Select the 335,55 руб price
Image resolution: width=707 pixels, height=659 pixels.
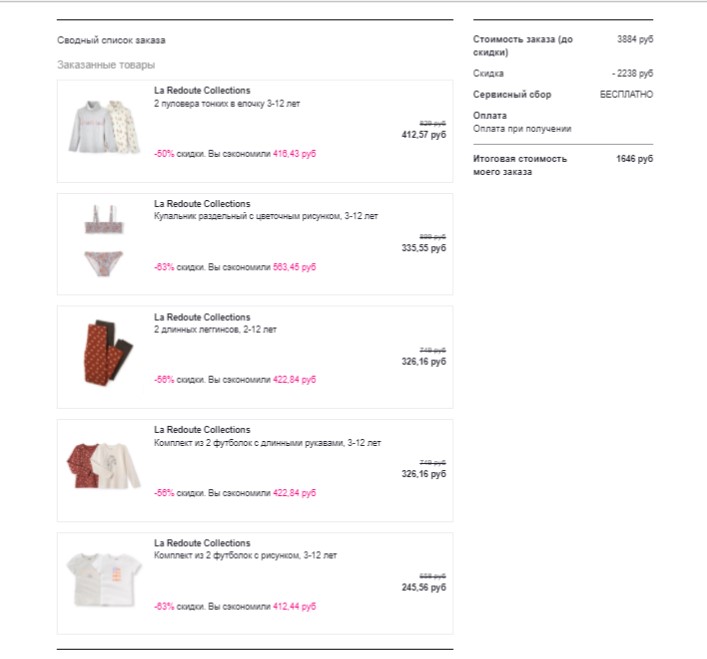(x=424, y=248)
